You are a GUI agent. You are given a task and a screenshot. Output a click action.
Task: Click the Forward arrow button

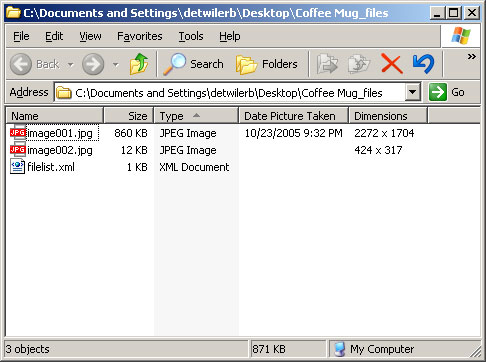[93, 64]
